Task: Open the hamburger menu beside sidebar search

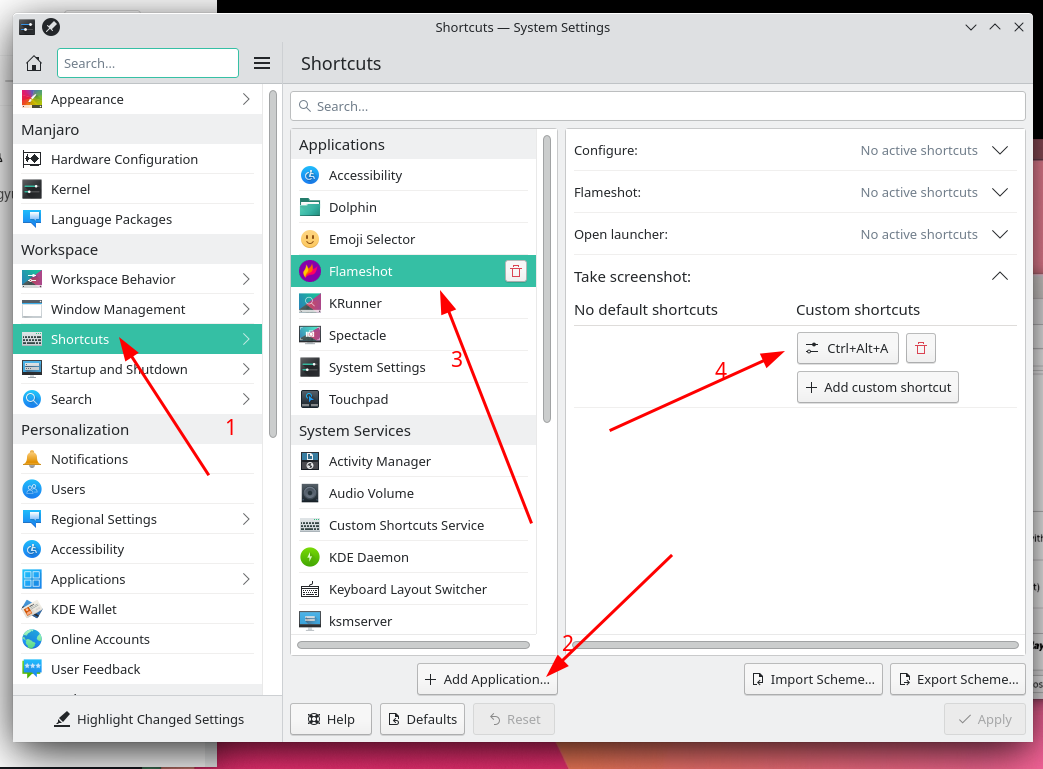Action: coord(262,63)
